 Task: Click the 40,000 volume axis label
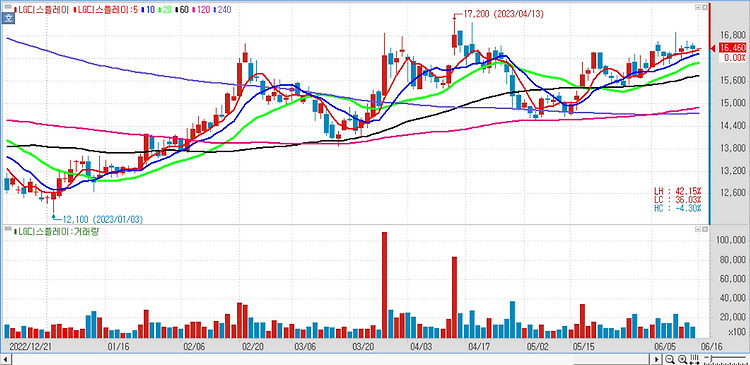pos(732,299)
